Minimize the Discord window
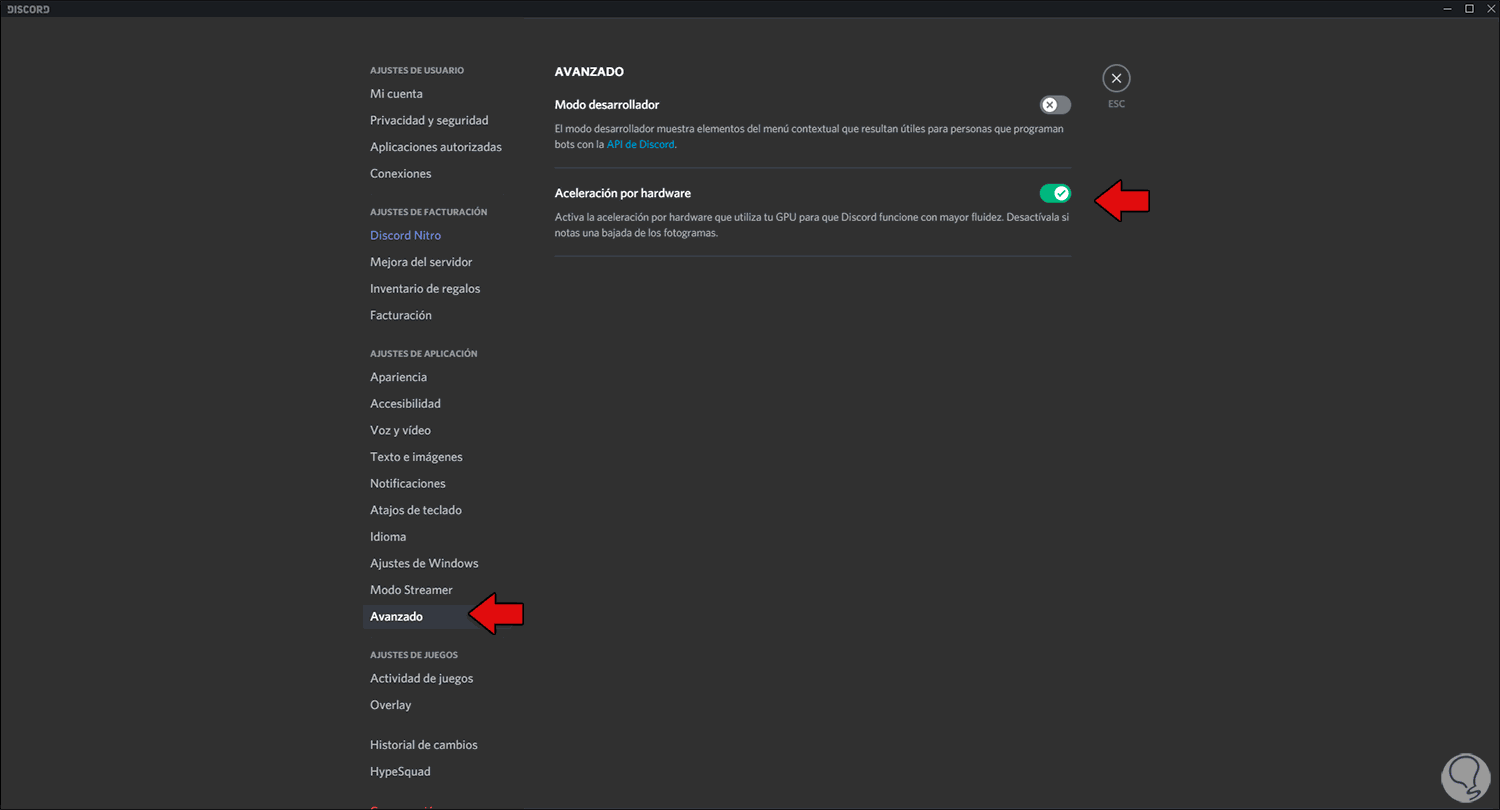The image size is (1500, 810). [x=1447, y=8]
